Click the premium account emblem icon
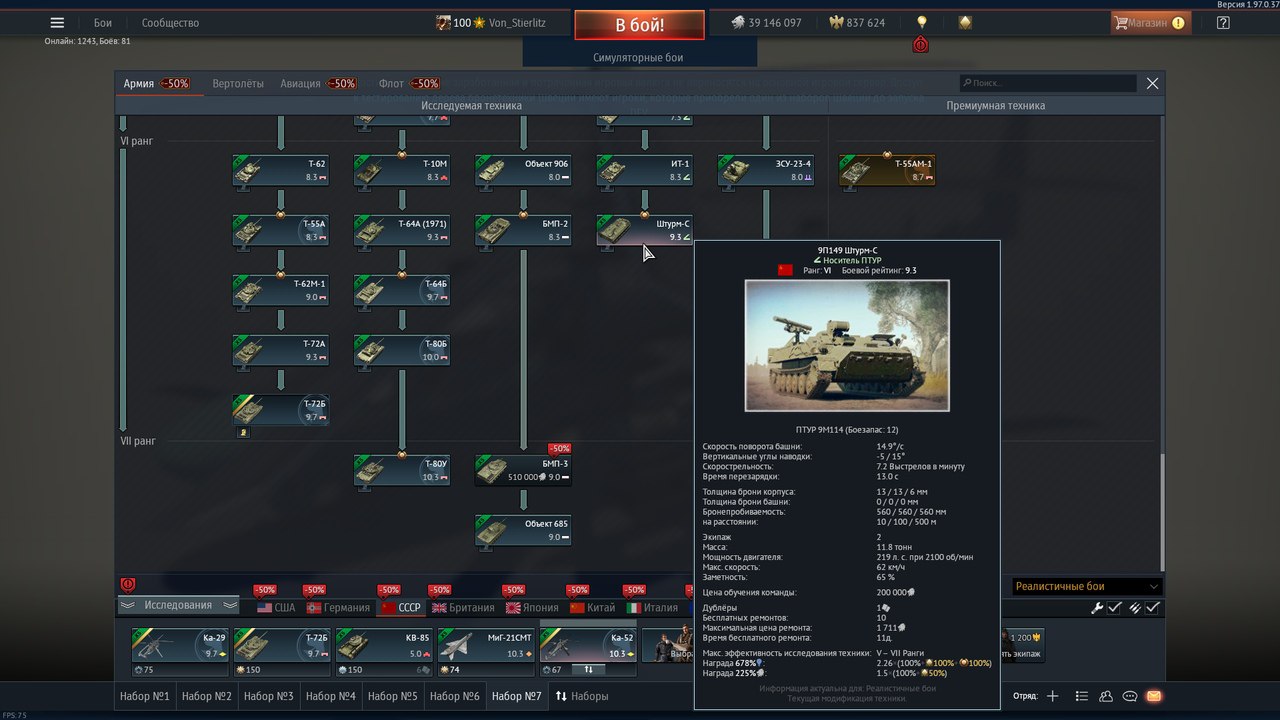 coord(965,22)
